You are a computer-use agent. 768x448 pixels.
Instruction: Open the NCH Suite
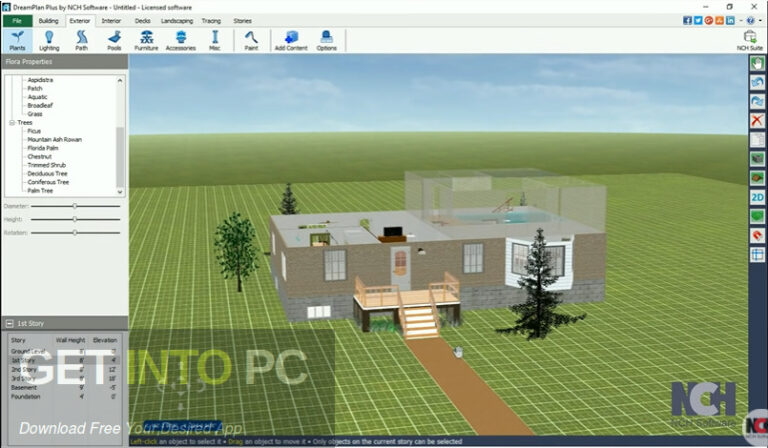tap(750, 40)
